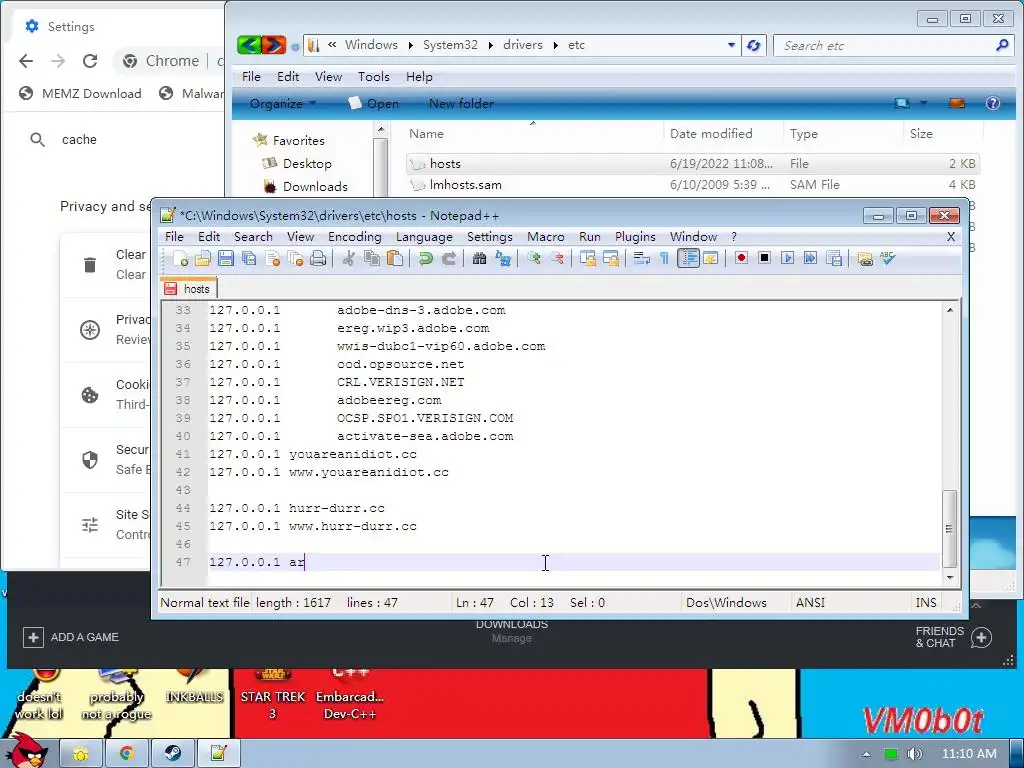Click line 42 www.youareanidiot.cc entry

tap(369, 472)
